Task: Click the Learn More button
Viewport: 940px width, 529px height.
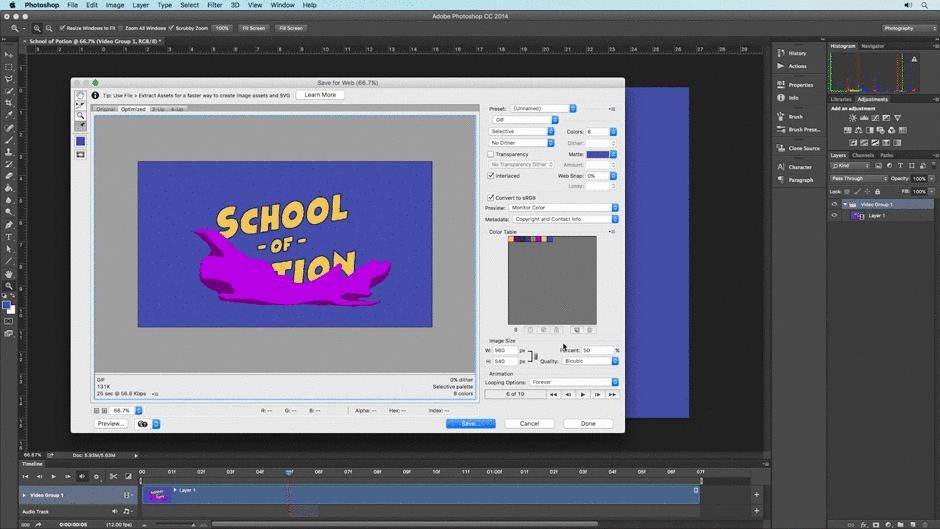Action: (x=320, y=95)
